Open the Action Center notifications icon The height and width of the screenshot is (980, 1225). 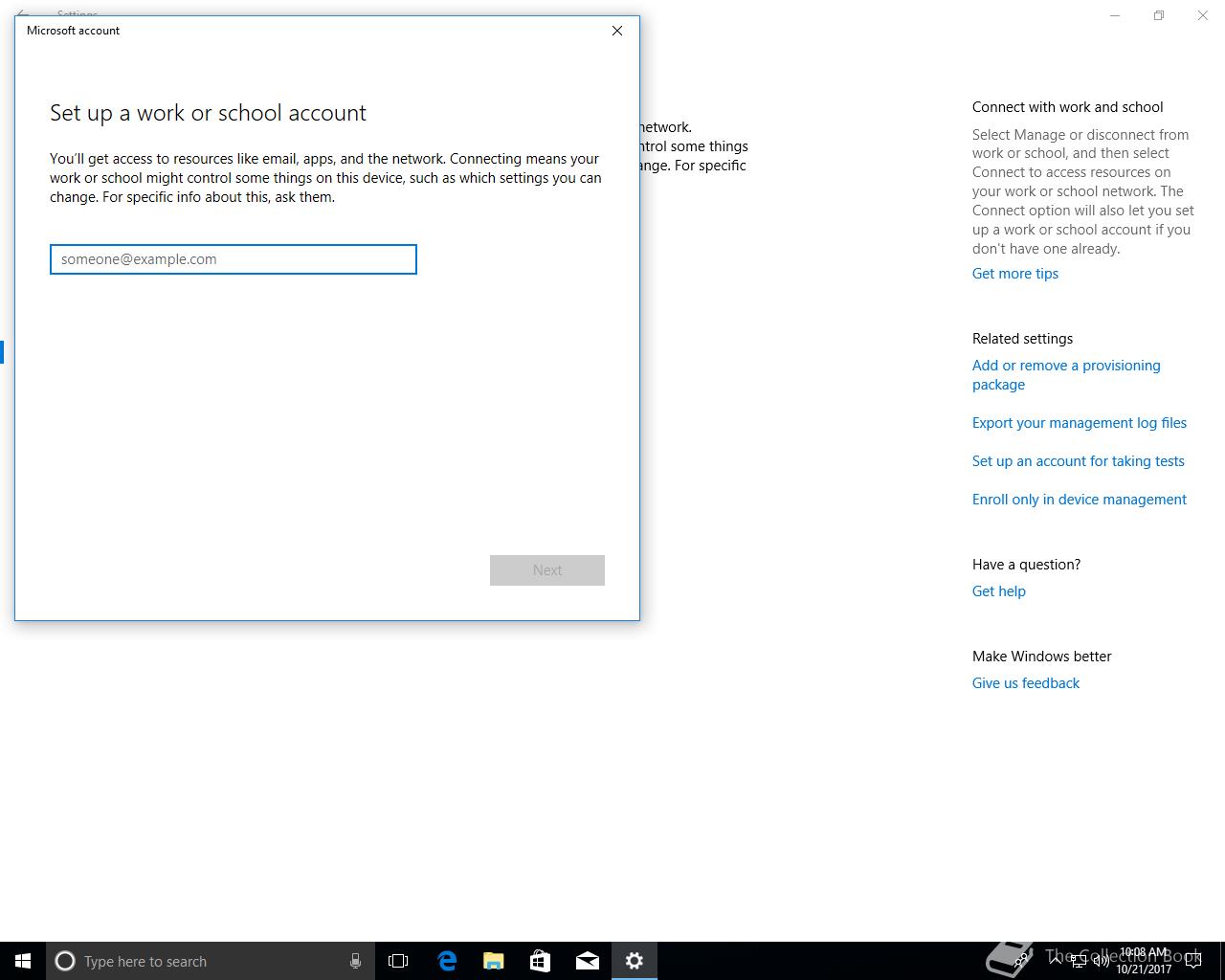pyautogui.click(x=1193, y=961)
